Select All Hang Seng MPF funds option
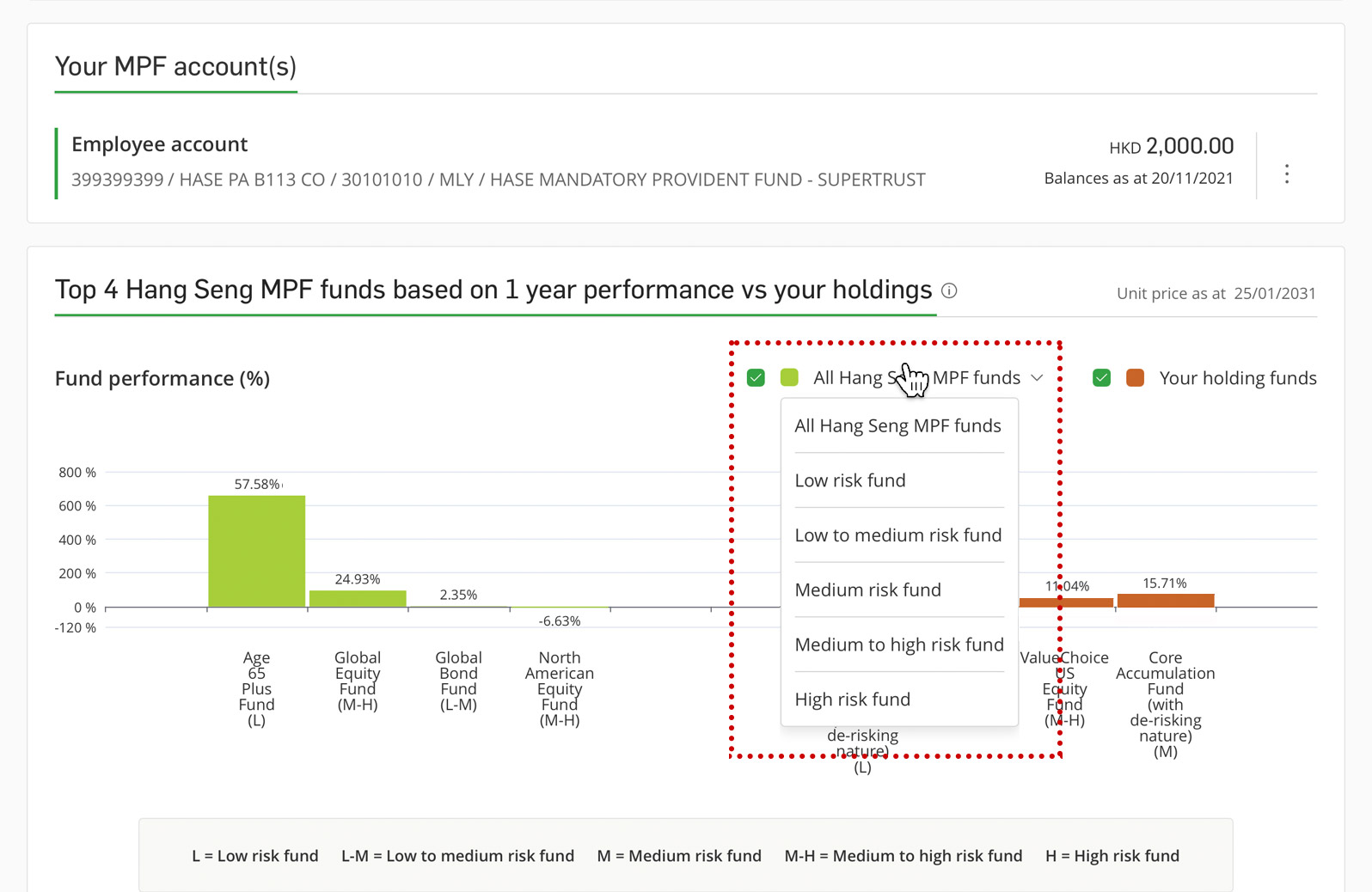 (898, 426)
